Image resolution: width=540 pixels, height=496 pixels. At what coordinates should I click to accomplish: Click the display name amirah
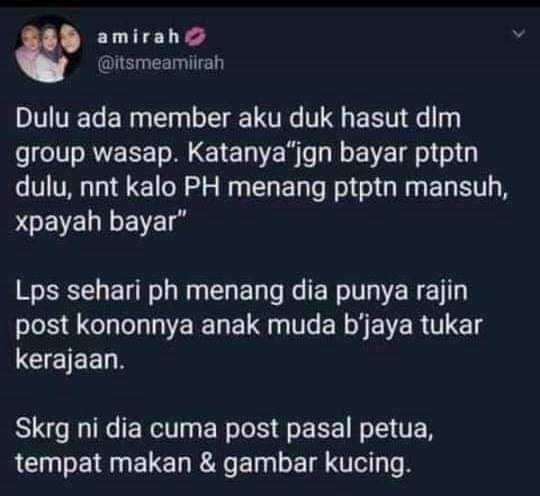138,37
